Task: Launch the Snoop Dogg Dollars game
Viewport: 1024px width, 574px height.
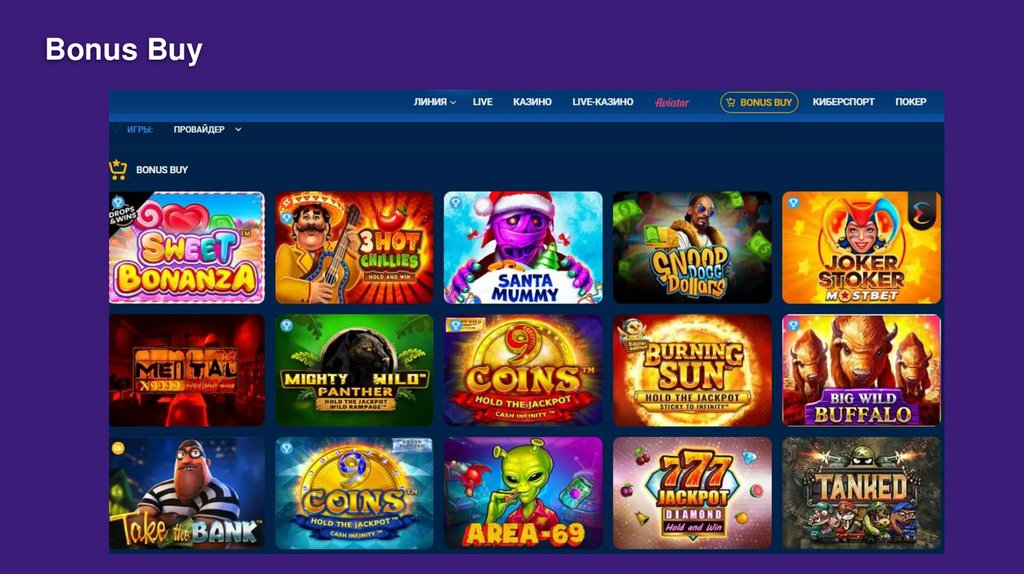Action: 692,247
